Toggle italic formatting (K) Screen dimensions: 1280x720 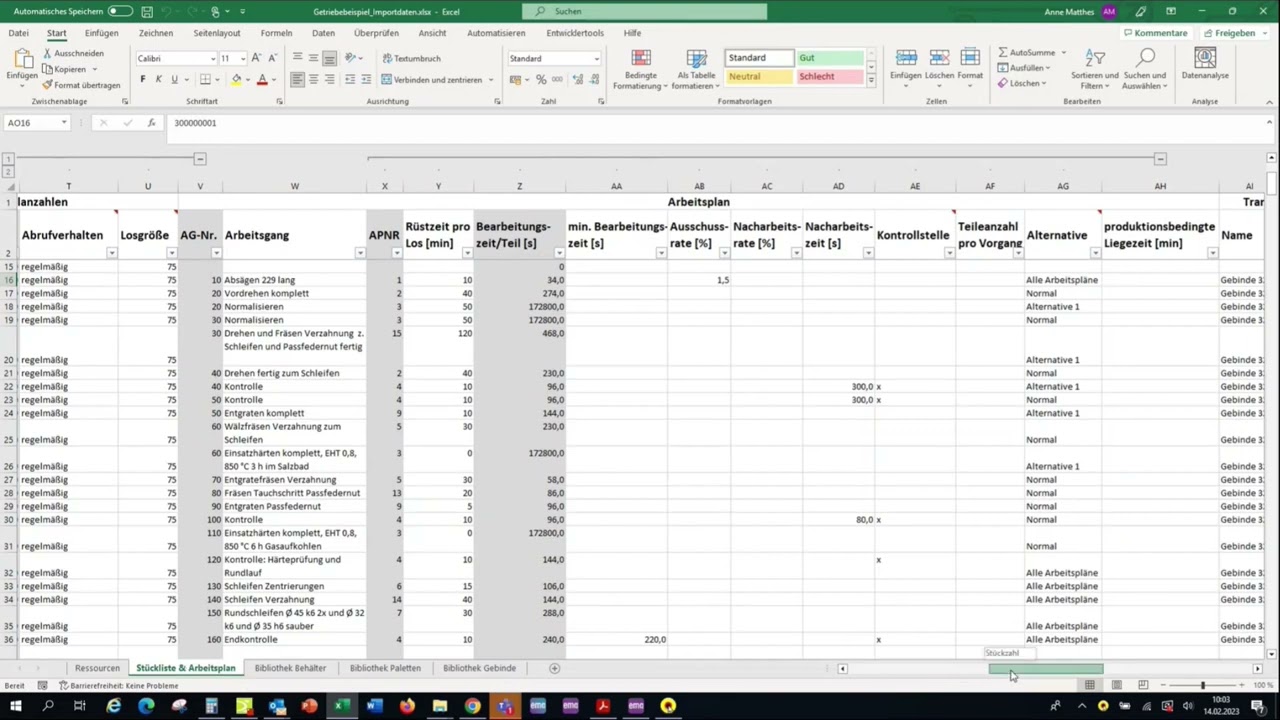pyautogui.click(x=158, y=79)
